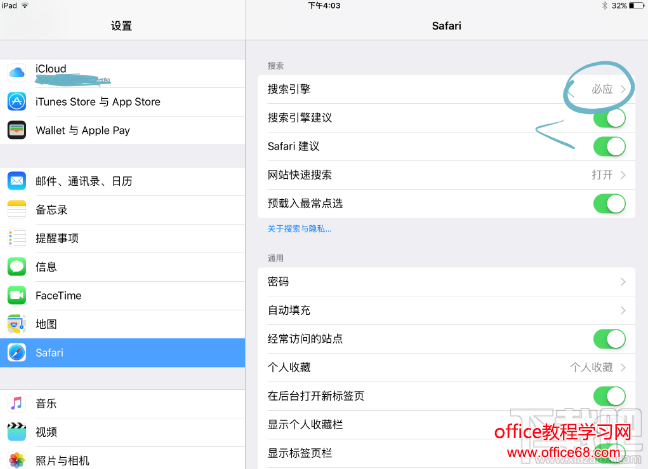This screenshot has width=650, height=469.
Task: Open 照片与相机 settings row
Action: (123, 459)
